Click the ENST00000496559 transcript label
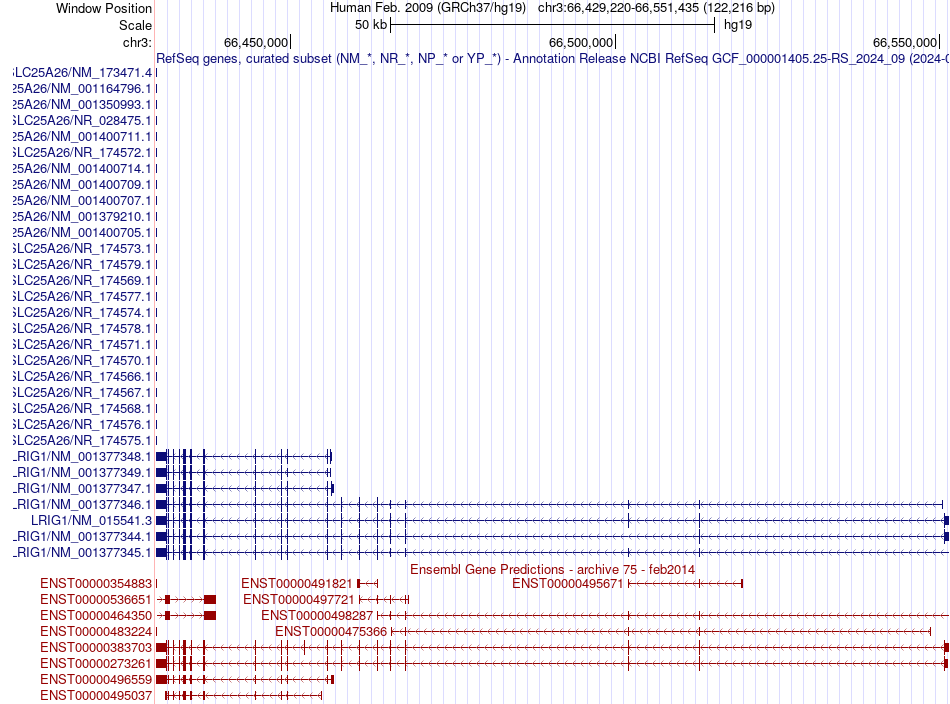The width and height of the screenshot is (950, 704). point(96,680)
